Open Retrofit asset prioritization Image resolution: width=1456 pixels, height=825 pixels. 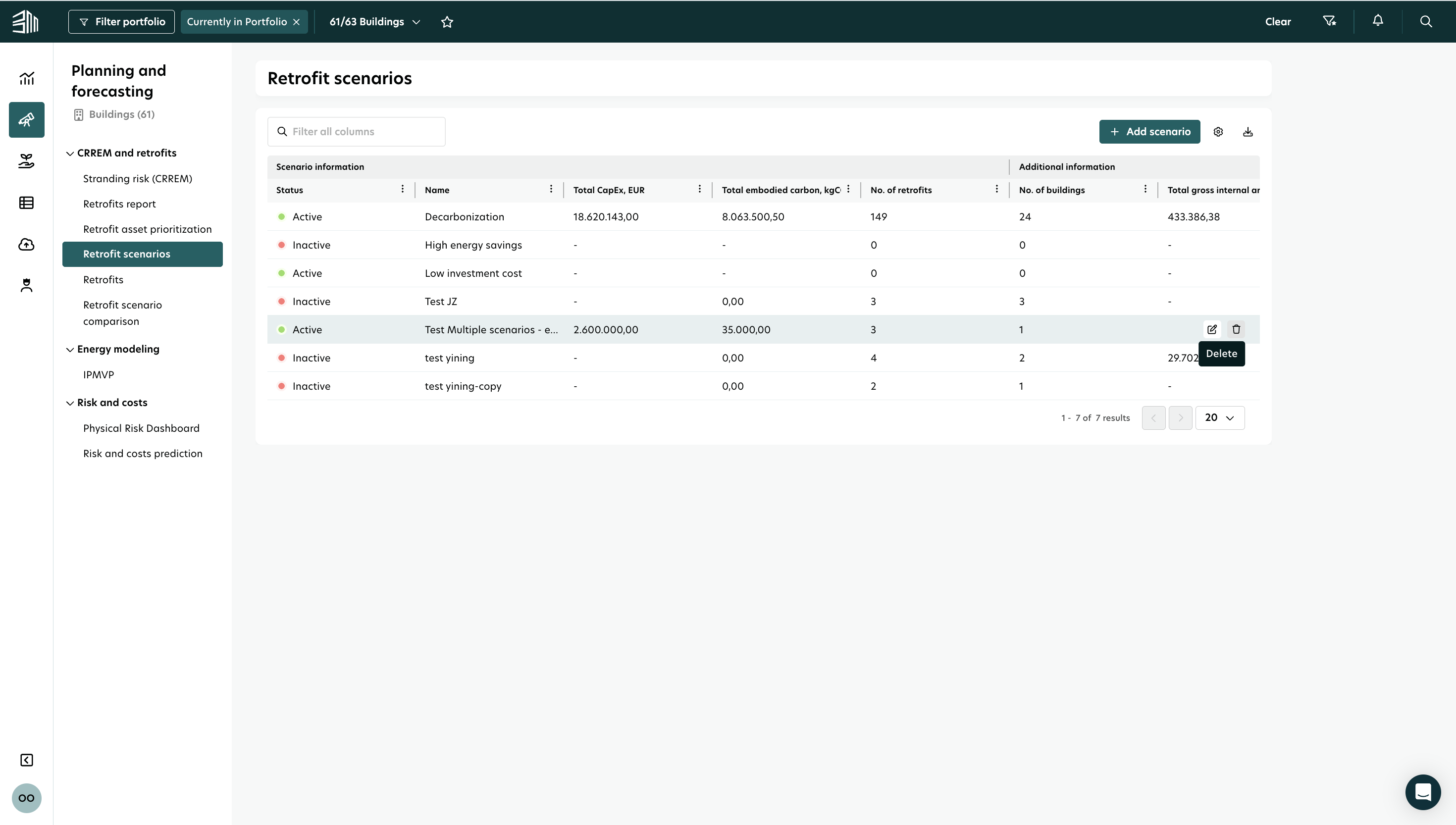tap(147, 229)
